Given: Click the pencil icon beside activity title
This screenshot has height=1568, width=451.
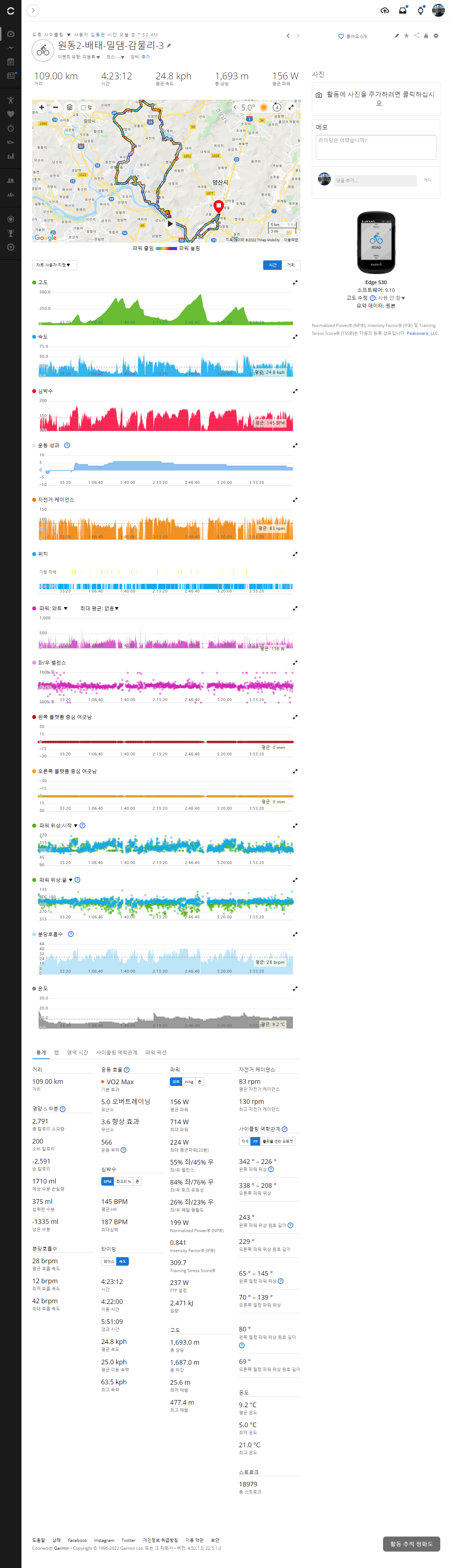Looking at the screenshot, I should point(169,46).
